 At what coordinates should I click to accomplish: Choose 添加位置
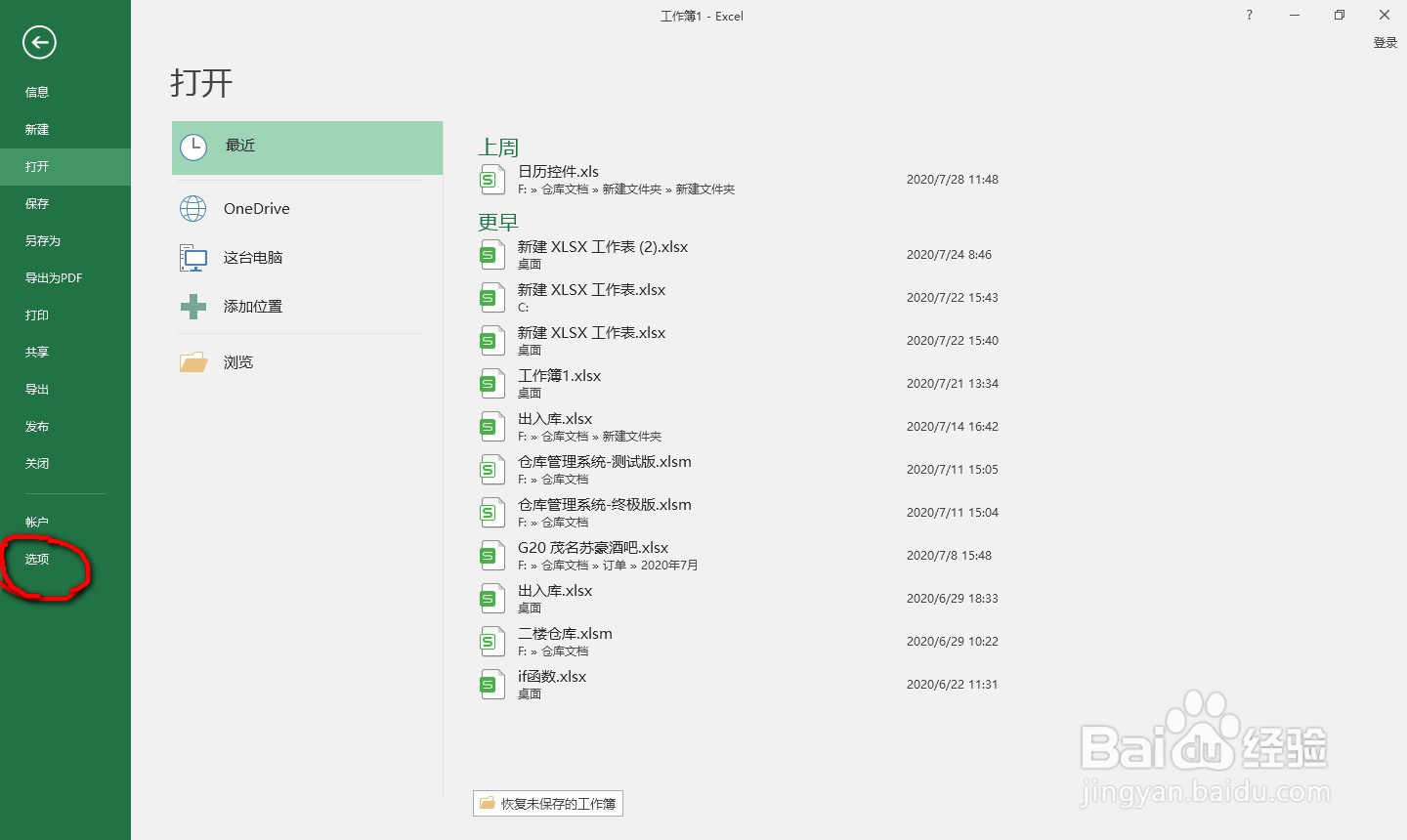(x=307, y=307)
